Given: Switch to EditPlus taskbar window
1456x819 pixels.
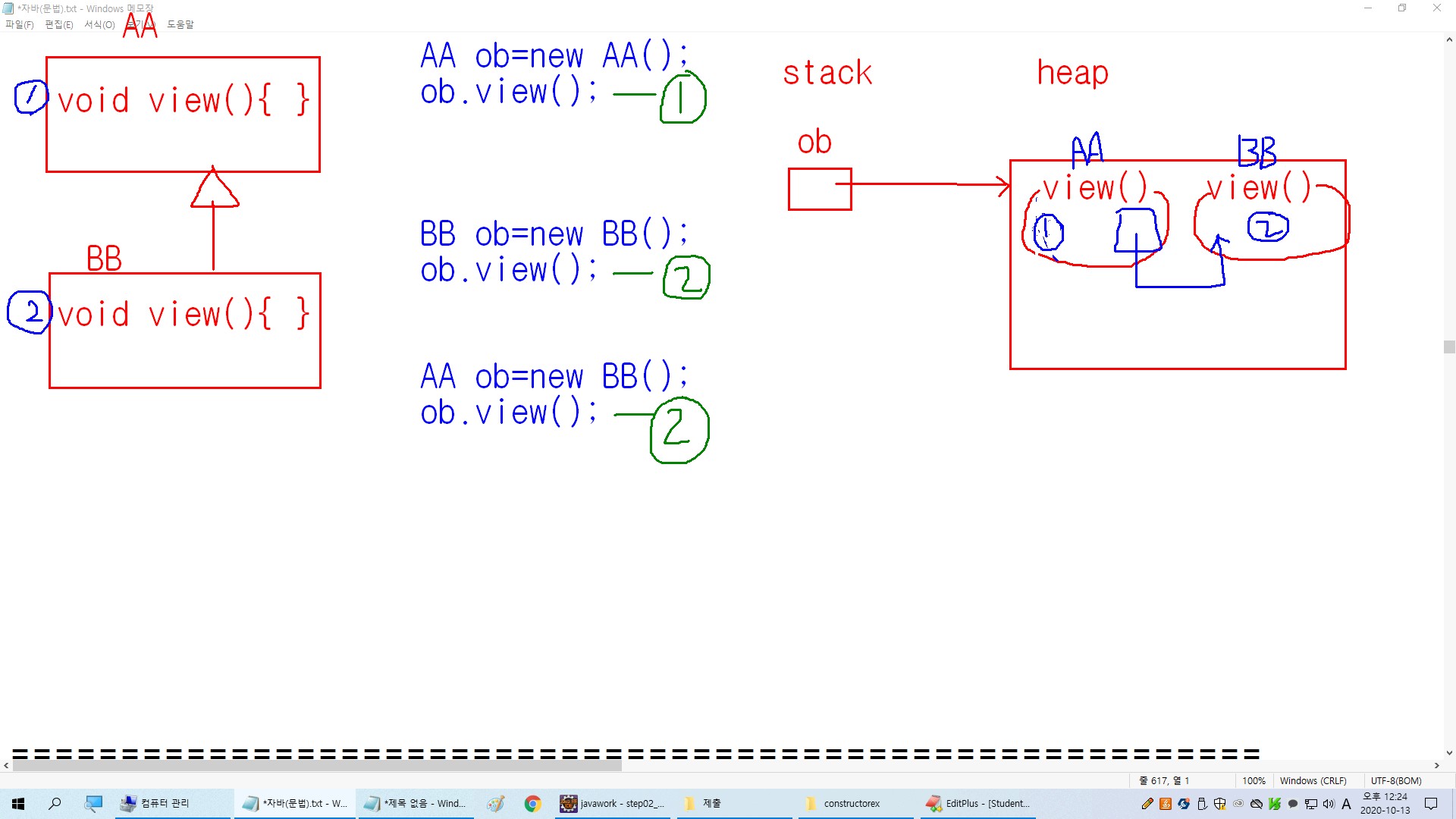Looking at the screenshot, I should tap(978, 804).
